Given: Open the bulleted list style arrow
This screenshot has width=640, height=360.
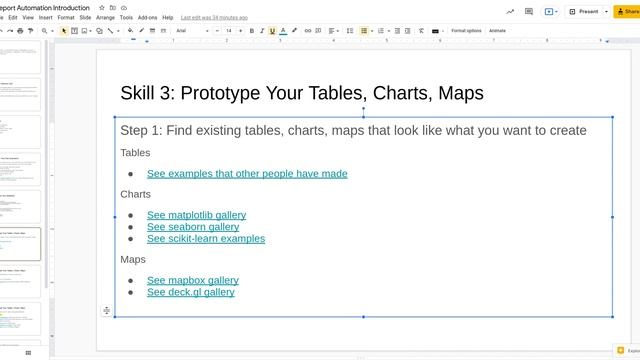Looking at the screenshot, I should point(372,31).
